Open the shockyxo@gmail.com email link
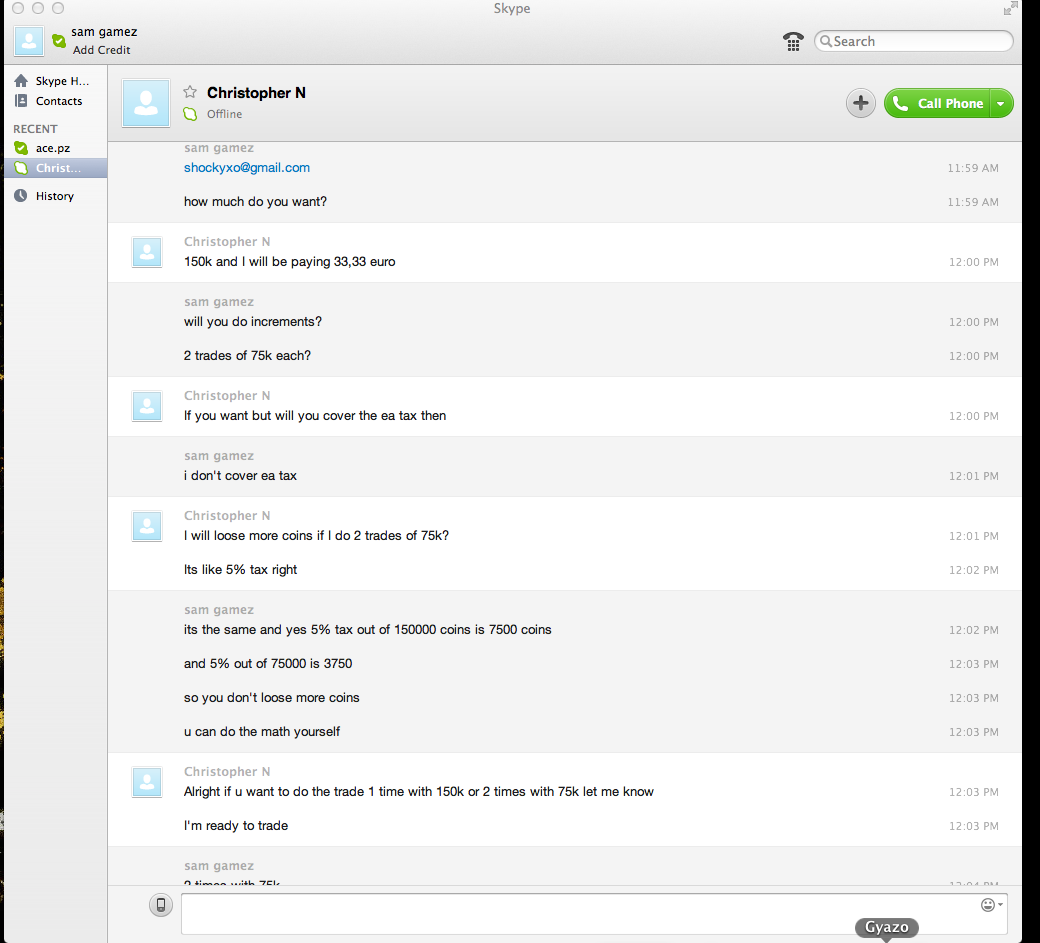1040x943 pixels. coord(247,168)
